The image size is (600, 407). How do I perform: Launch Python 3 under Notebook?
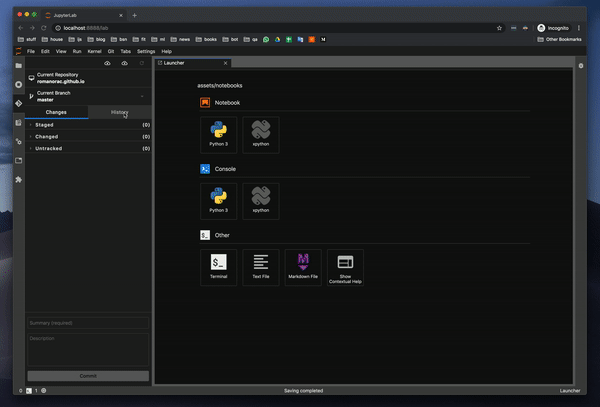pos(218,135)
